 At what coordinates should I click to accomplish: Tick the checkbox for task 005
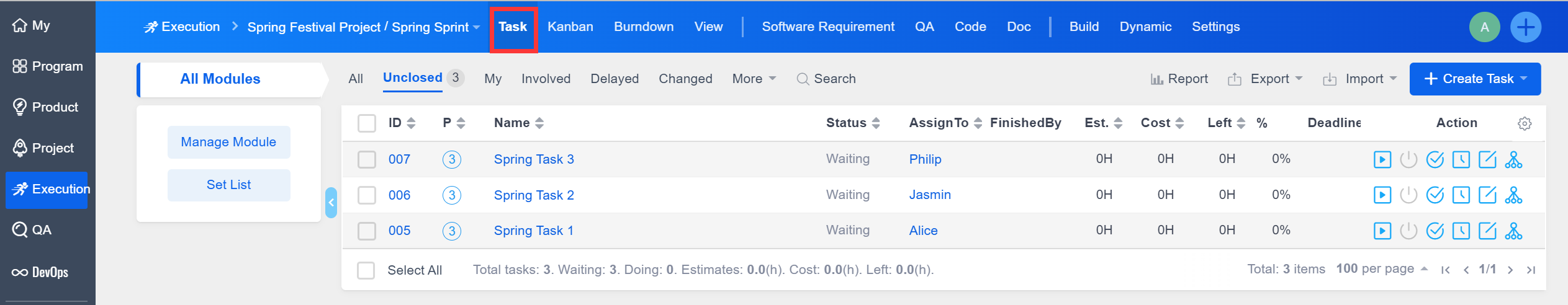(367, 231)
